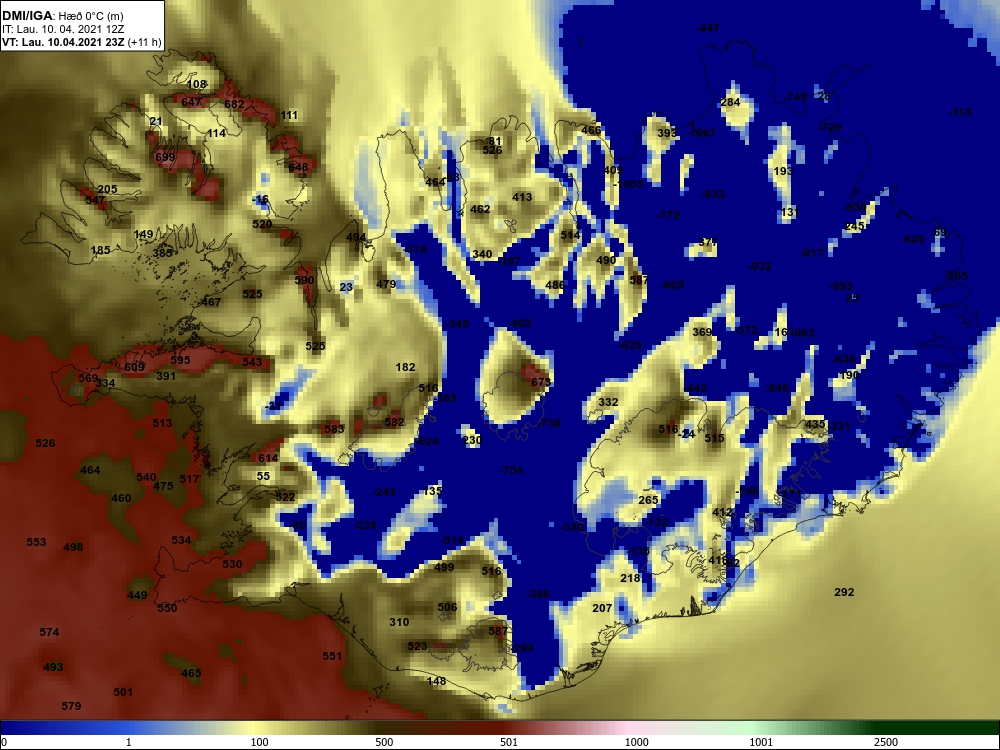The image size is (1000, 750).
Task: Click the value 369 on the map
Action: coord(702,332)
